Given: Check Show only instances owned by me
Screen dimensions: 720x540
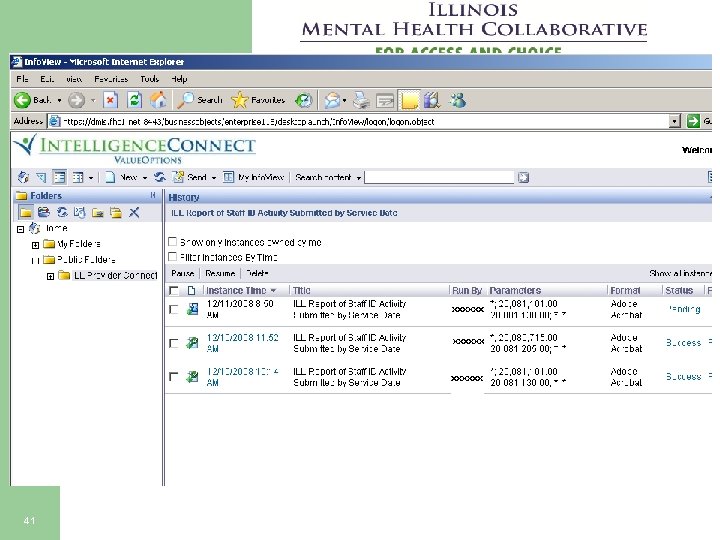Looking at the screenshot, I should coord(173,242).
